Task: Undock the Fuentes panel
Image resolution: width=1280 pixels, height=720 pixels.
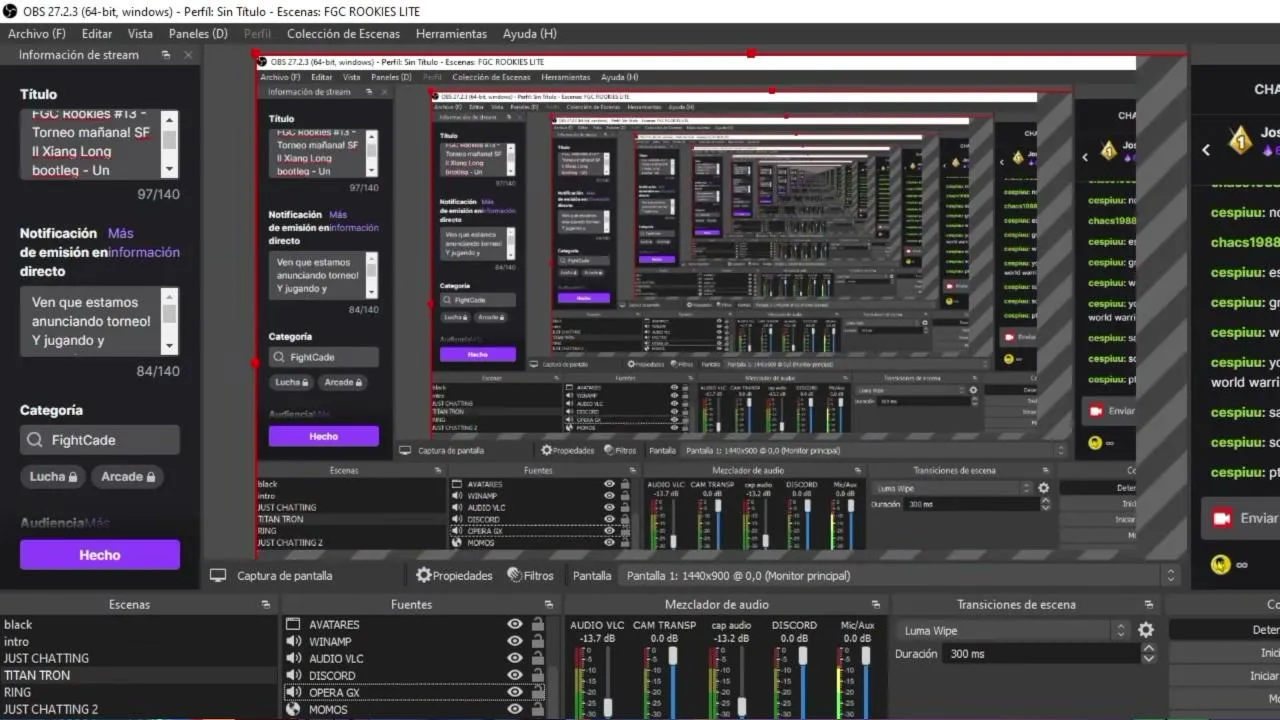Action: (548, 604)
